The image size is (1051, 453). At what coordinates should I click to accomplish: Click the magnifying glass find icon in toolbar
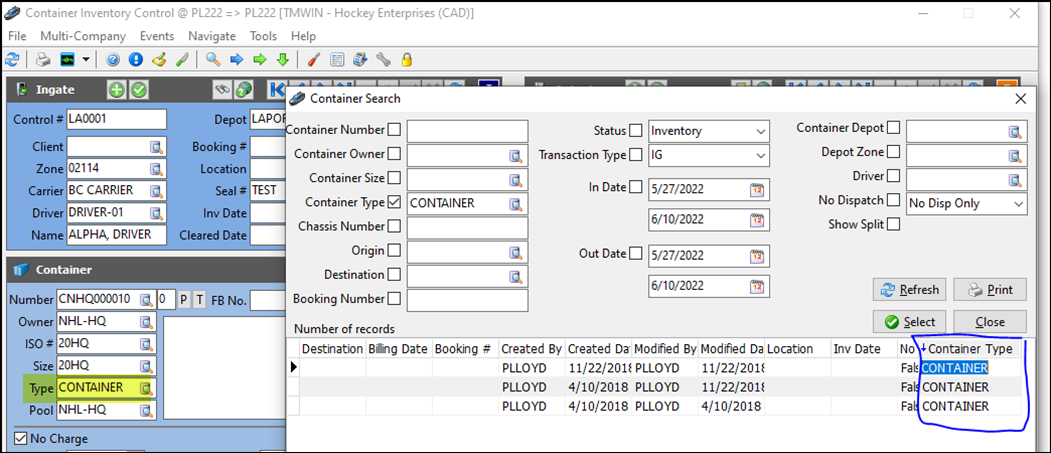coord(213,60)
